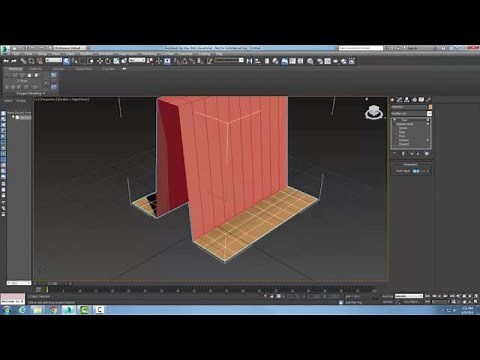This screenshot has height=360, width=480.
Task: Switch to the Create command panel
Action: pos(392,100)
